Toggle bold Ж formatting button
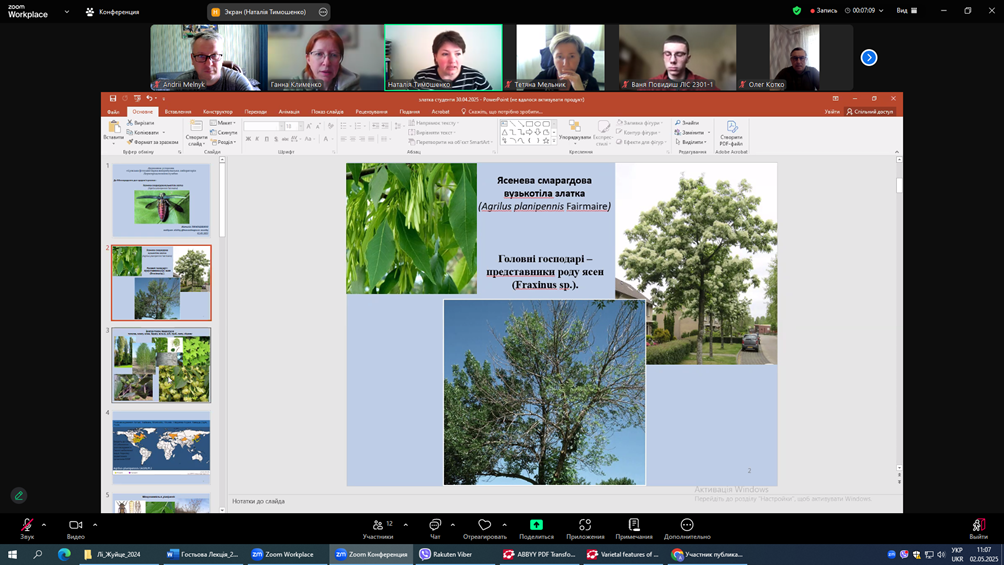The image size is (1004, 565). 248,139
